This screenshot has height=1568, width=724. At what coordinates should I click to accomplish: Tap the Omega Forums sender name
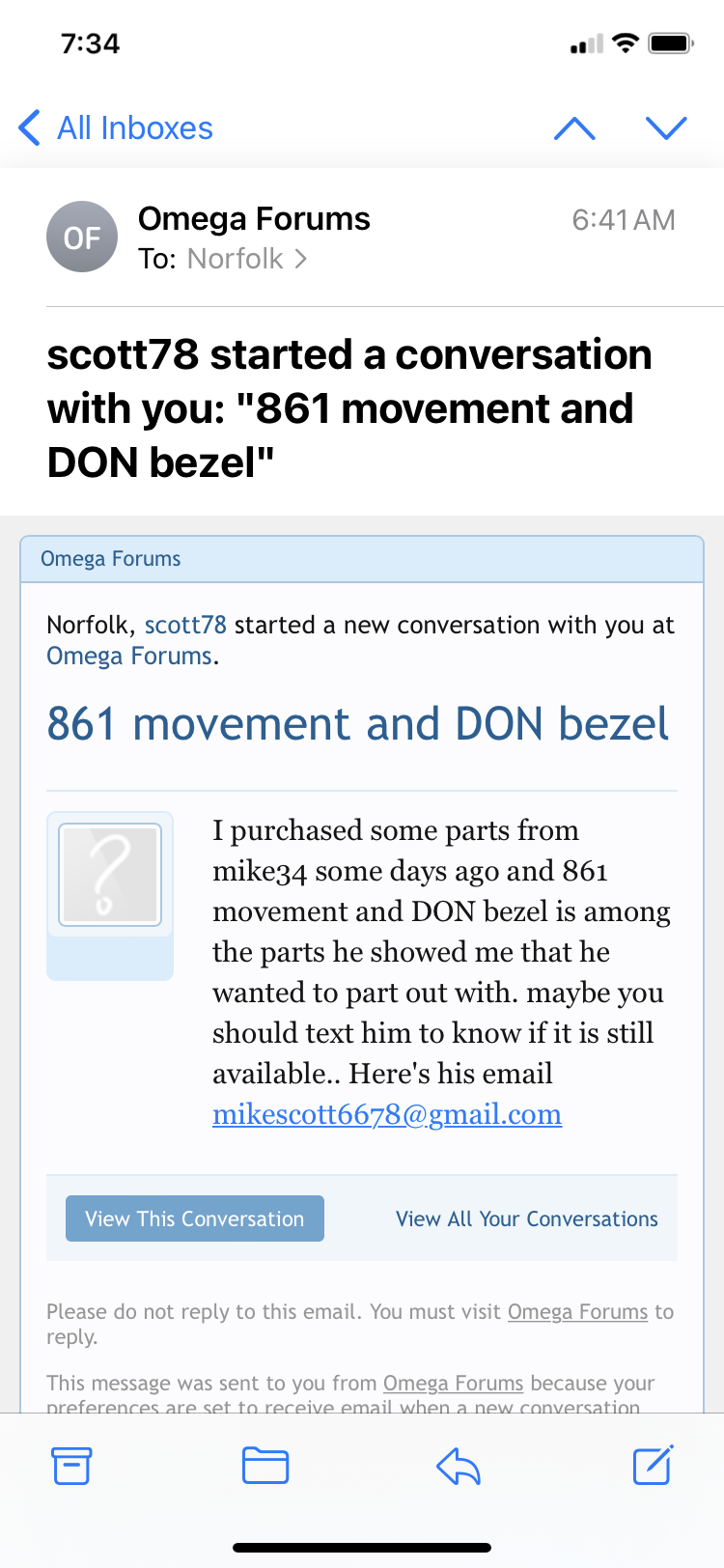coord(254,219)
